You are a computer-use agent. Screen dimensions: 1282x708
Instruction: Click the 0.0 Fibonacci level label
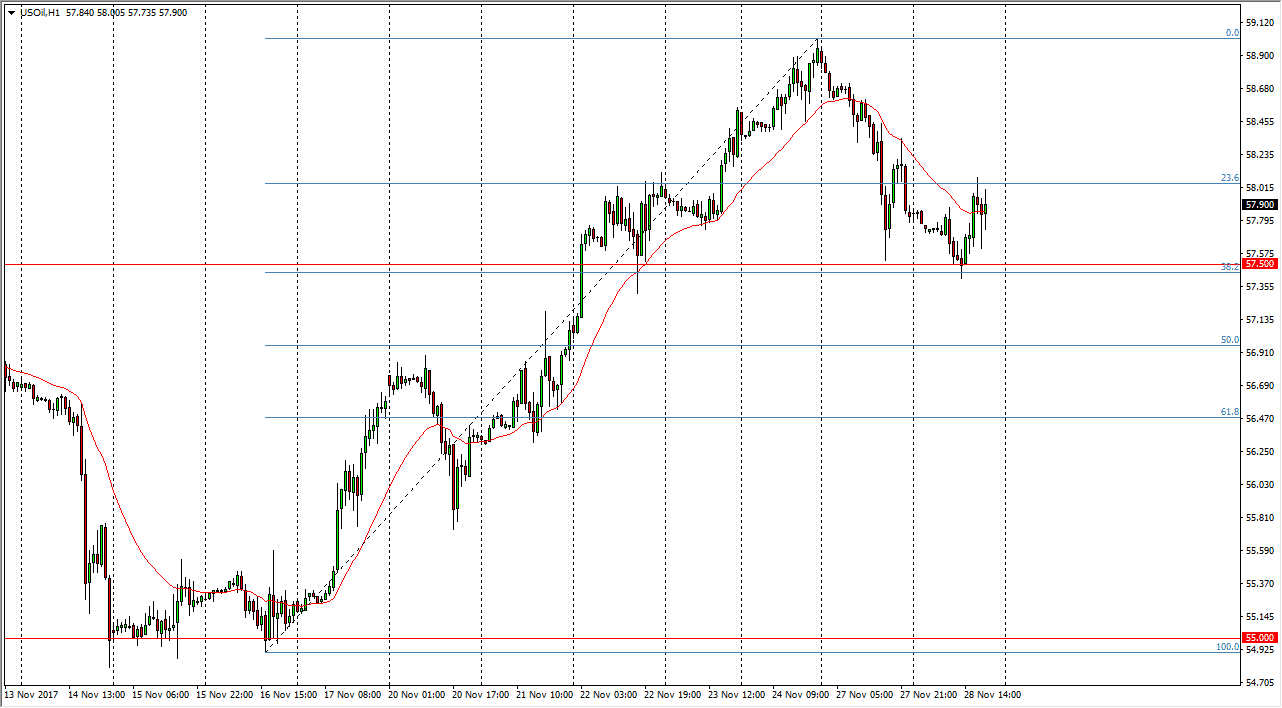point(1232,33)
